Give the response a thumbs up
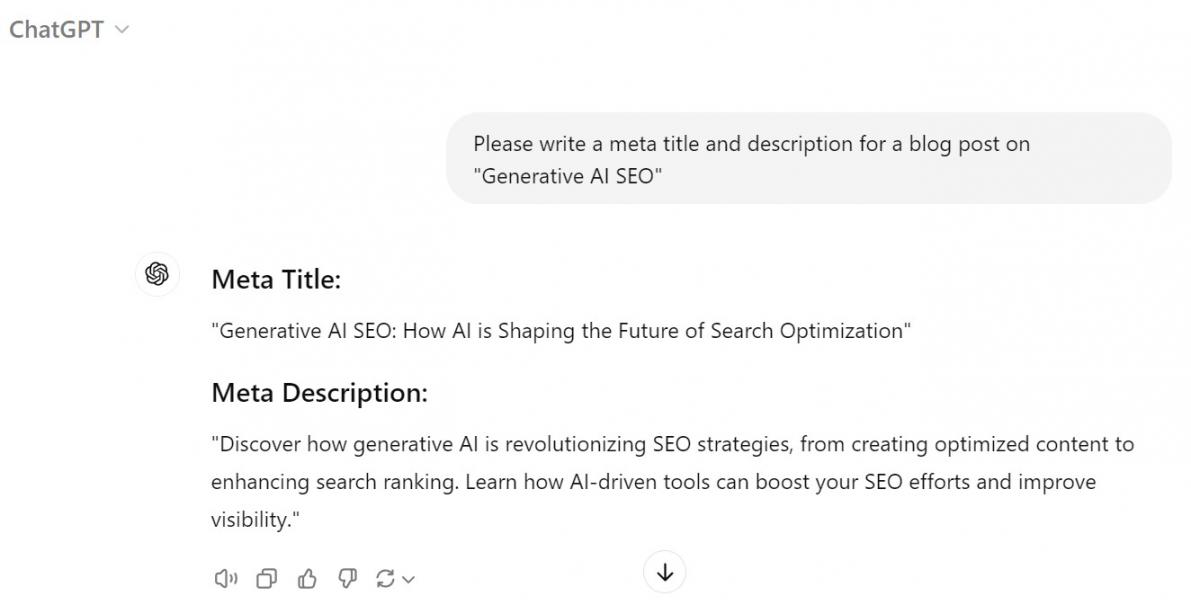This screenshot has height=605, width=1191. [x=307, y=578]
